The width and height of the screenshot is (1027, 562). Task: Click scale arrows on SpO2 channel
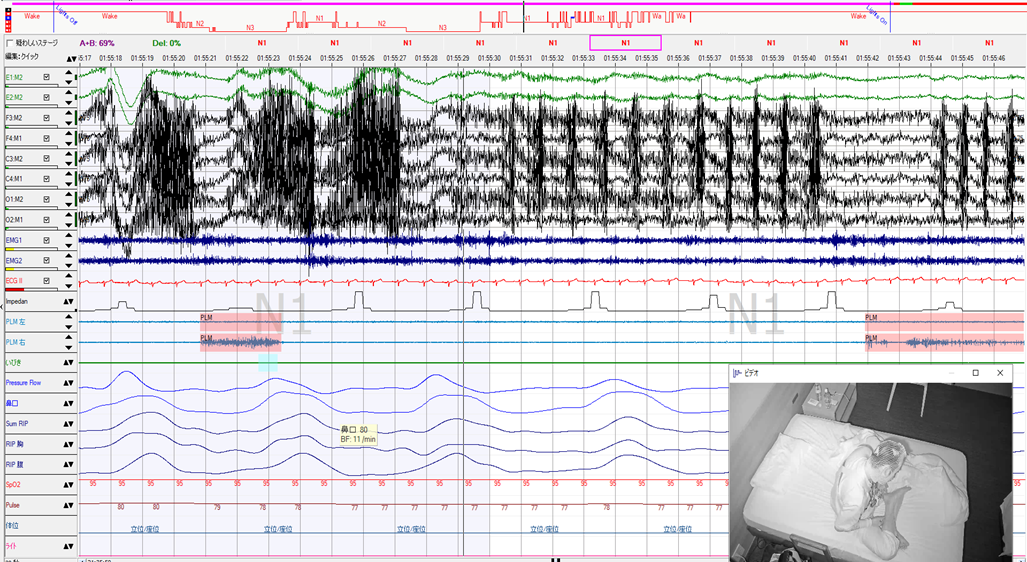coord(69,485)
